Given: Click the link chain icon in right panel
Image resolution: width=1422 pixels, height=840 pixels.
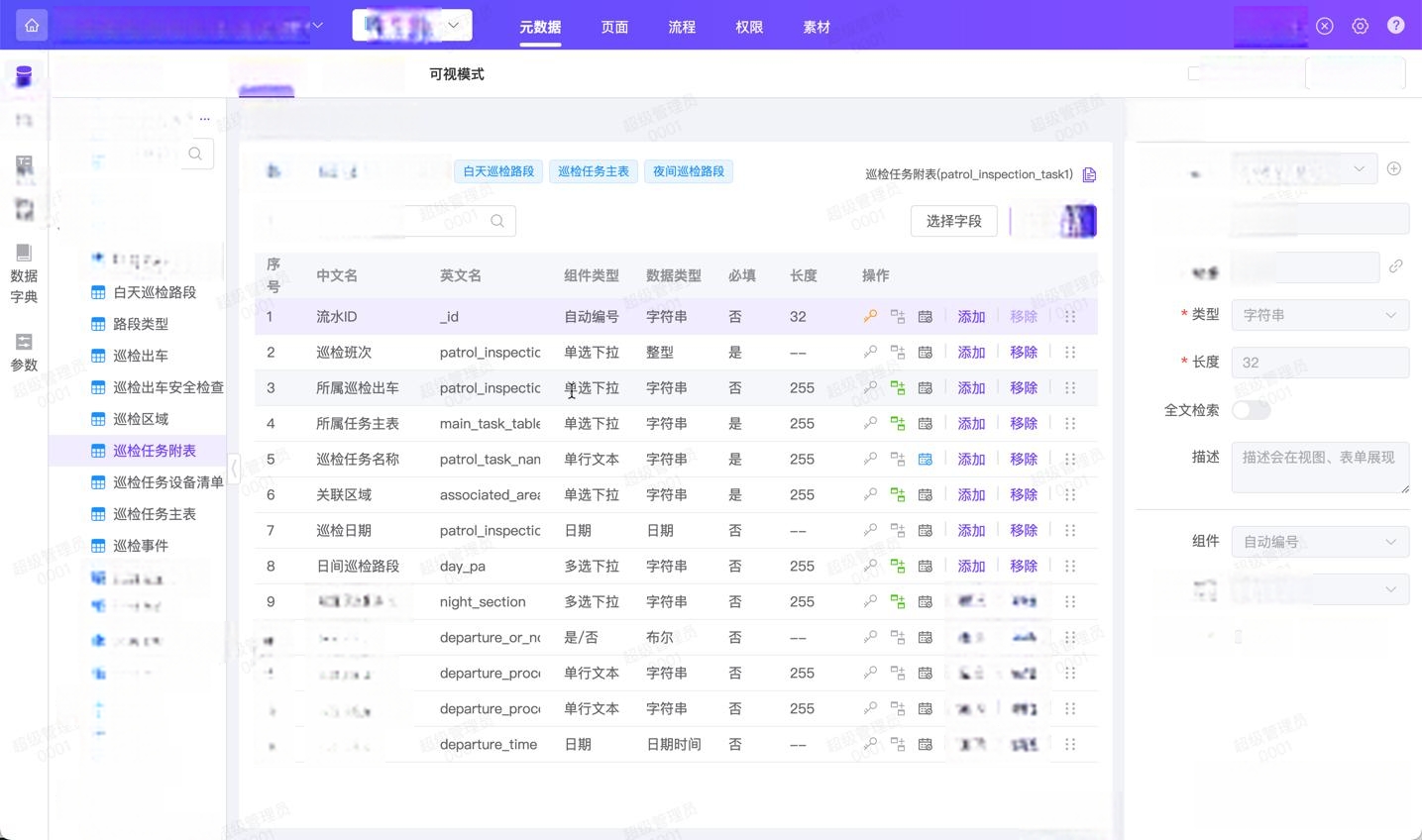Looking at the screenshot, I should tap(1395, 266).
